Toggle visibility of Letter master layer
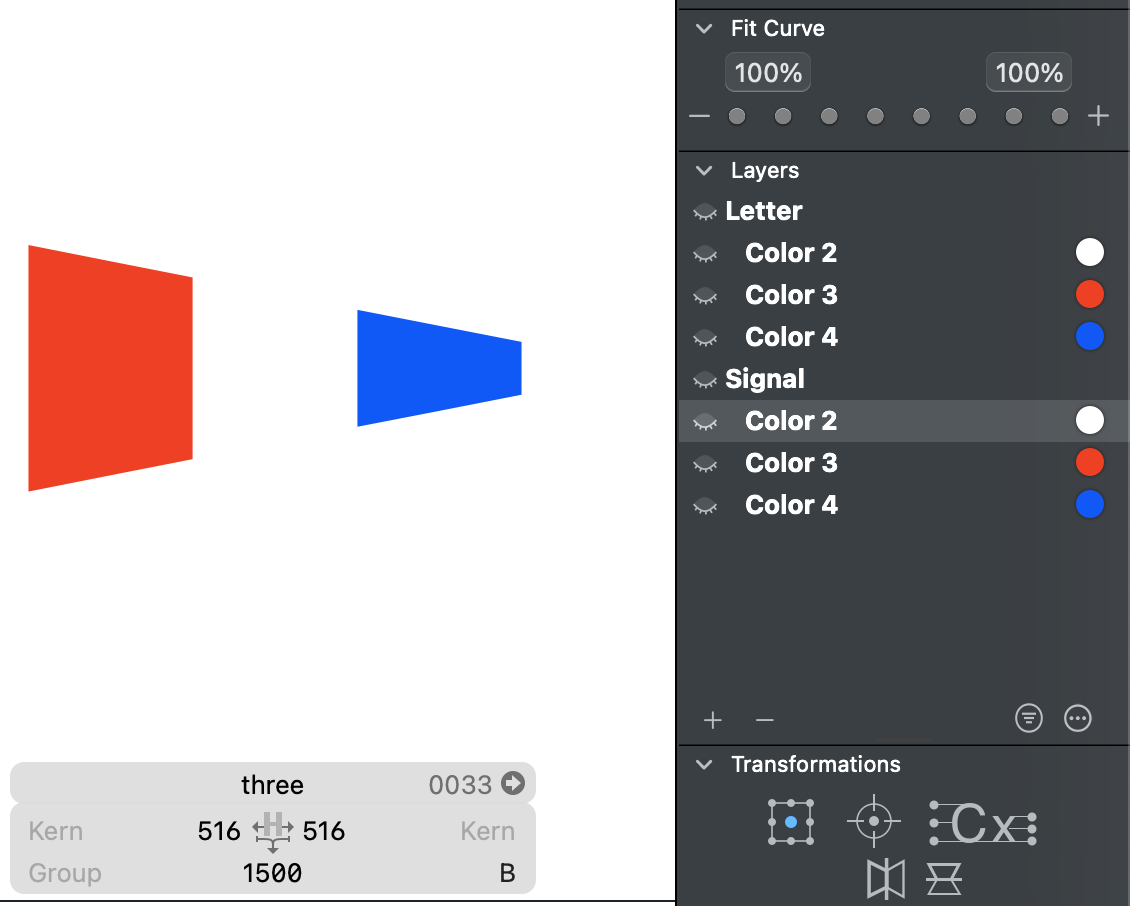The image size is (1130, 906). [705, 212]
